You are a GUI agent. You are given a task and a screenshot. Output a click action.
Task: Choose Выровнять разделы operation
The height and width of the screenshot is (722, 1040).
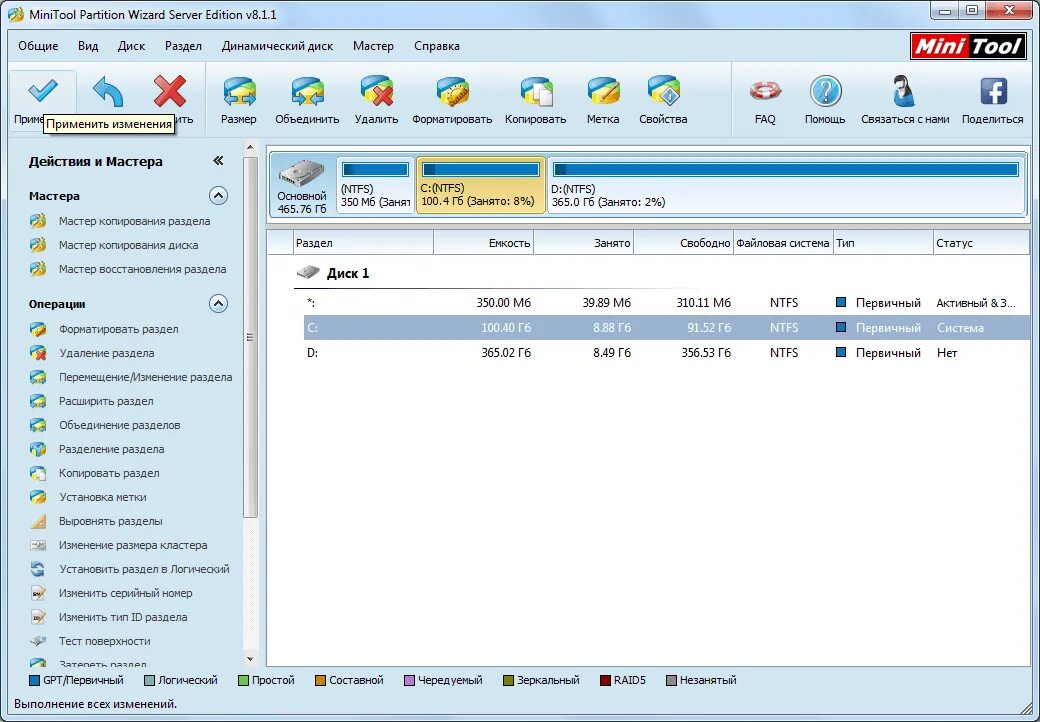coord(110,521)
